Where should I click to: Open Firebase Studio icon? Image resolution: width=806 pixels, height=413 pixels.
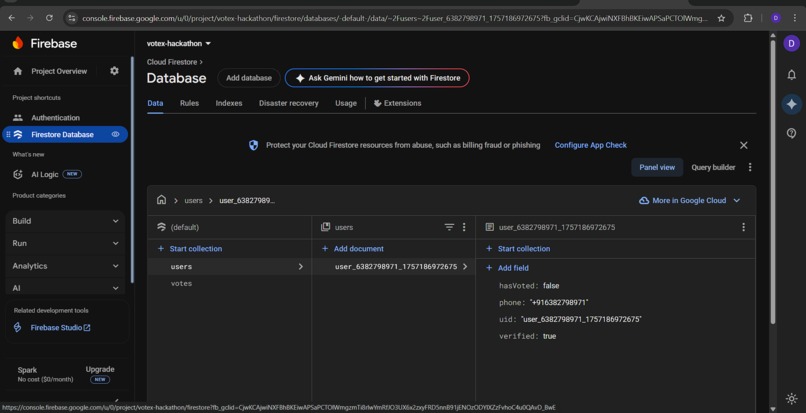click(17, 328)
